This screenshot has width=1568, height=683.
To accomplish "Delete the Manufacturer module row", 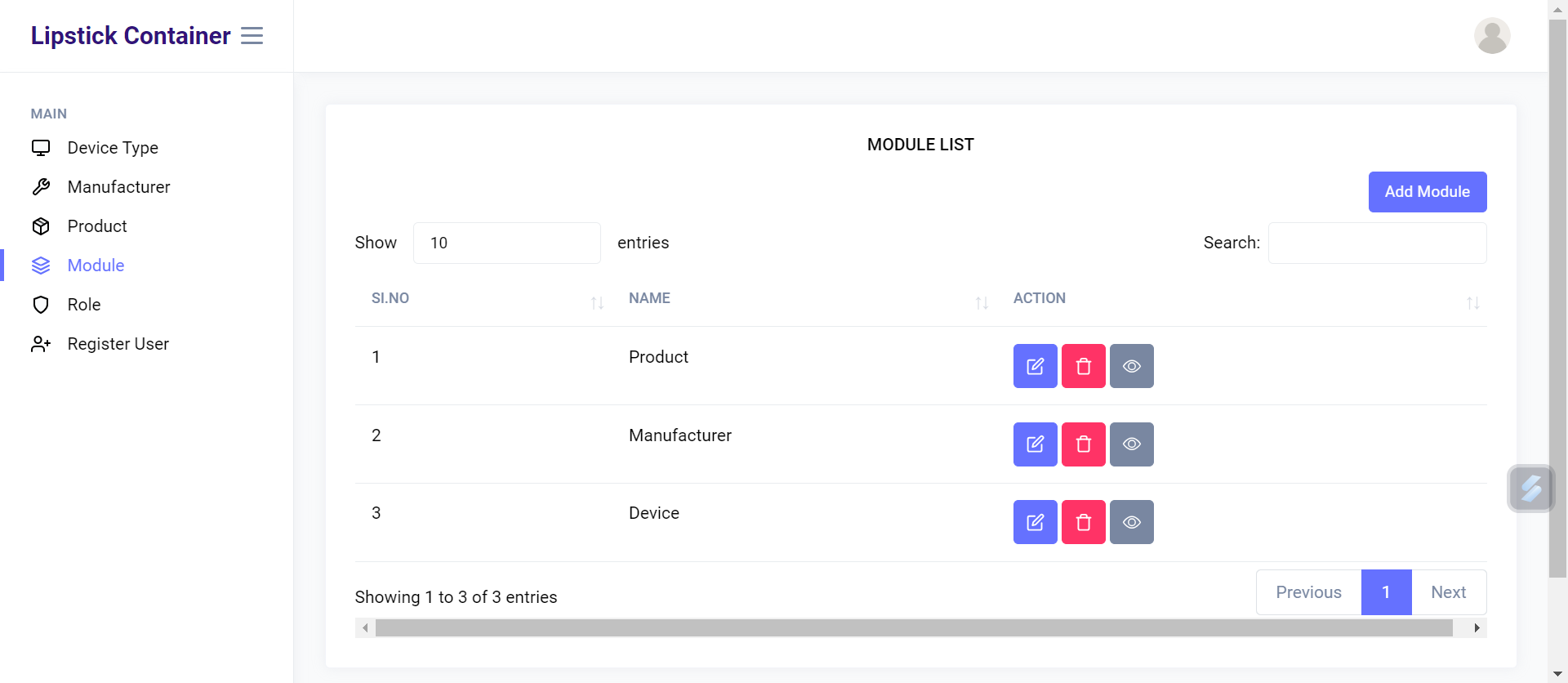I will 1083,444.
